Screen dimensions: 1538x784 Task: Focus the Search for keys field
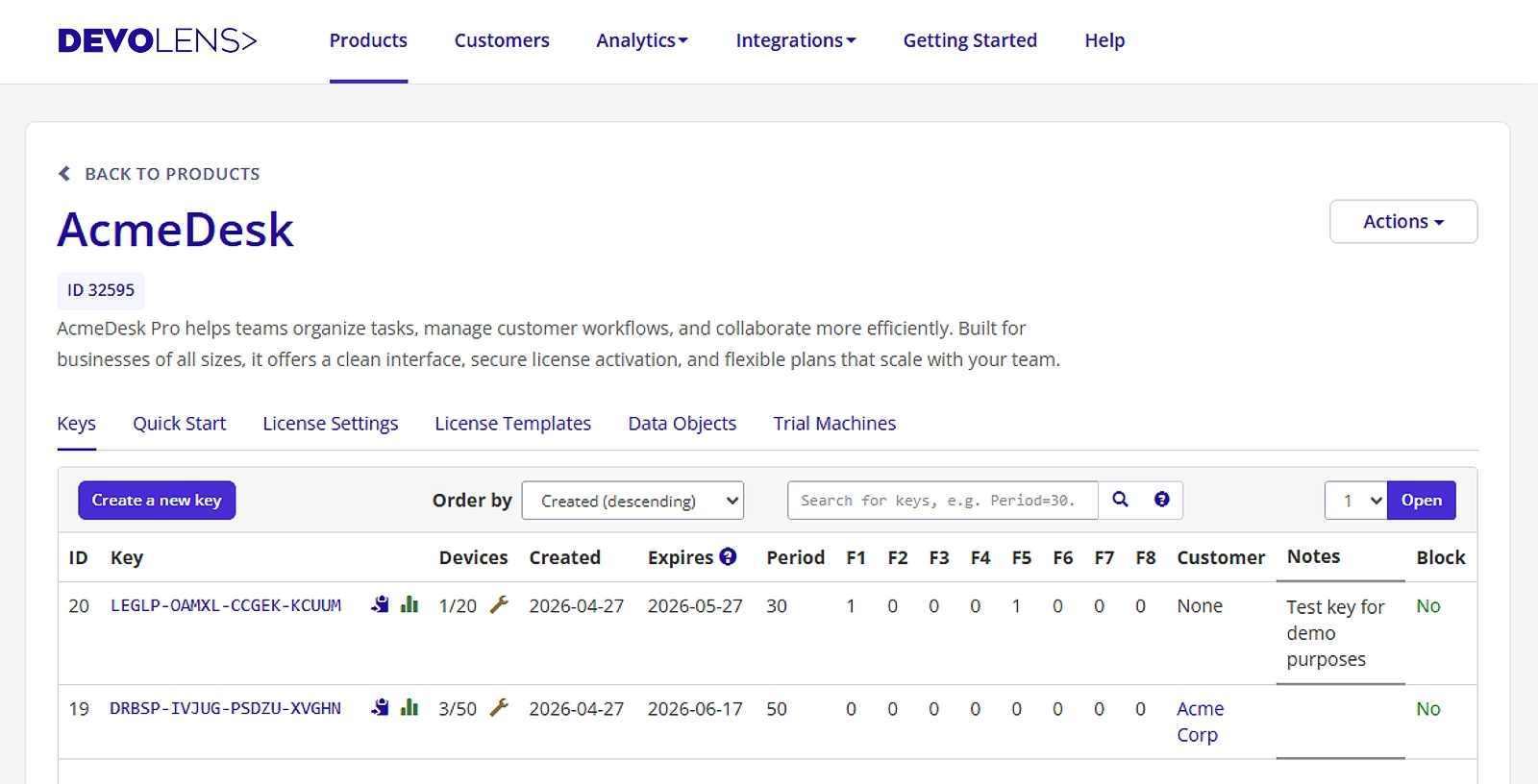tap(942, 501)
